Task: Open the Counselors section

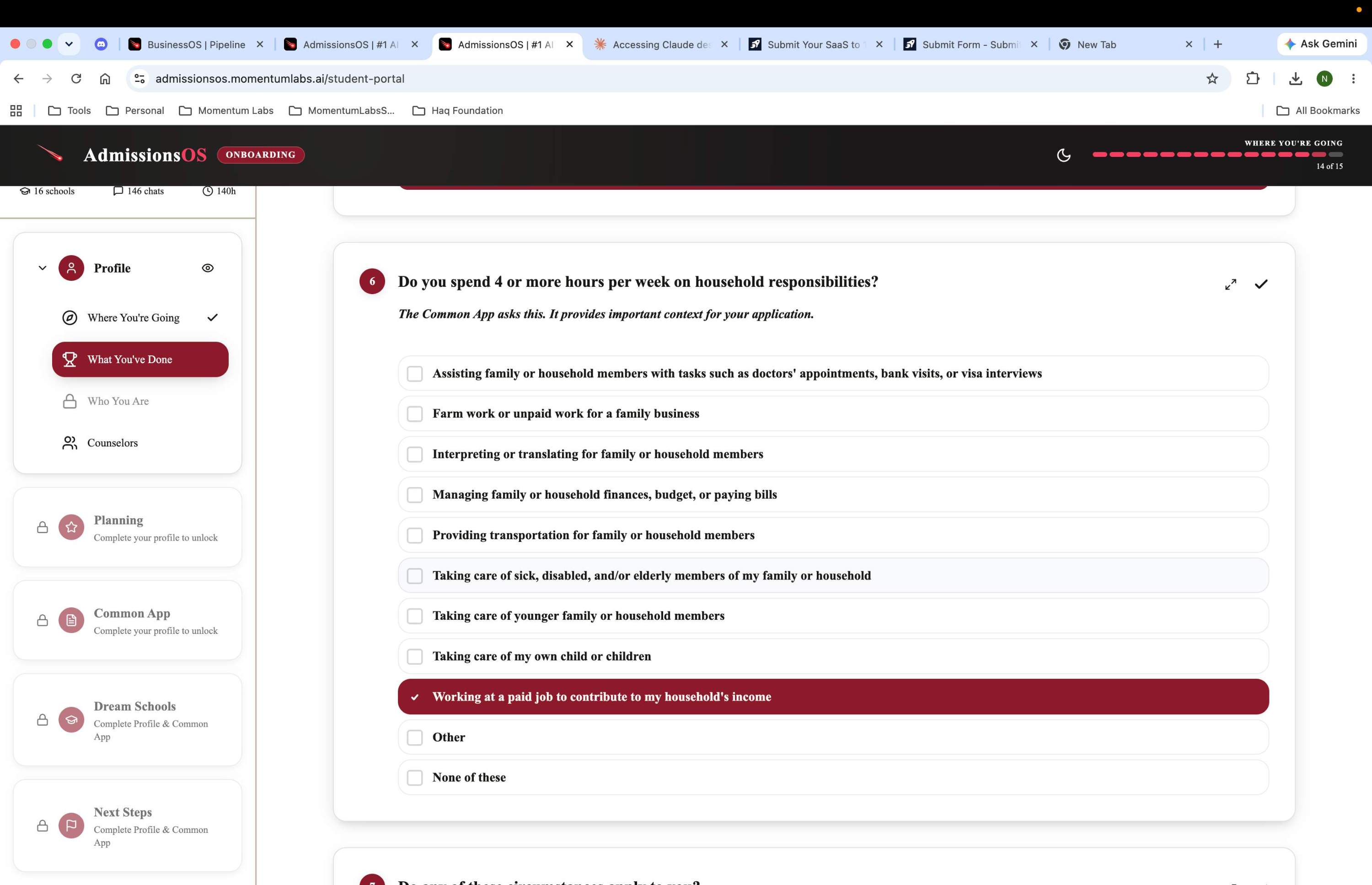Action: click(140, 443)
